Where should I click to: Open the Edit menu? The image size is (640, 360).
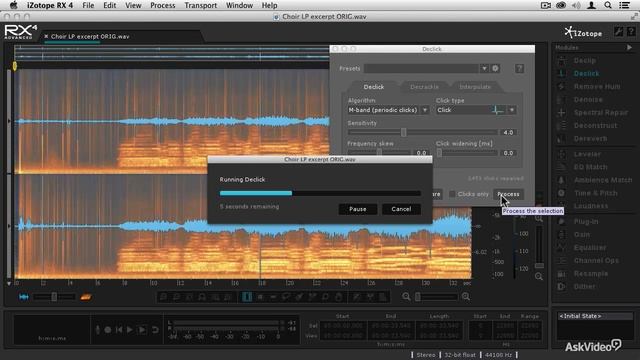click(x=109, y=5)
